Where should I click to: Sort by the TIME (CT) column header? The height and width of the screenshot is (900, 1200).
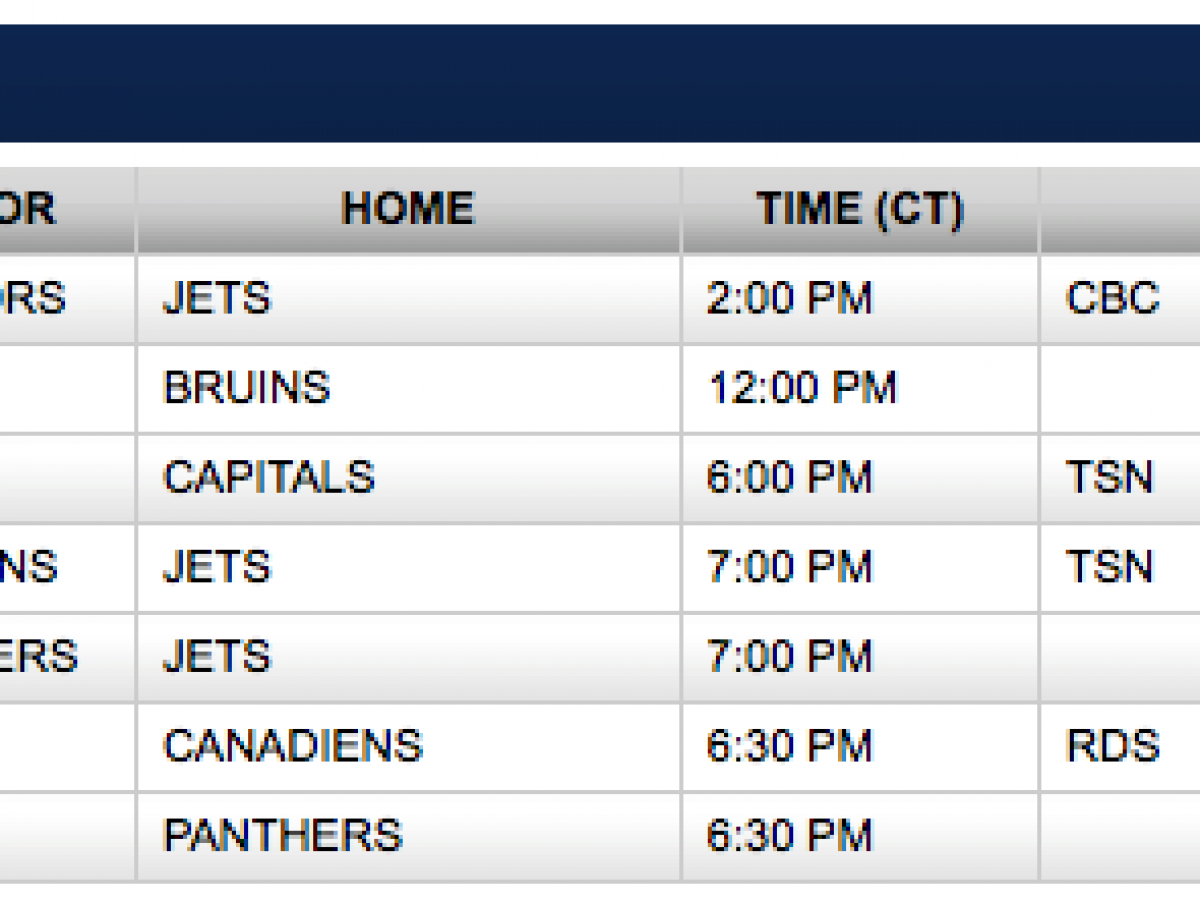tap(859, 209)
